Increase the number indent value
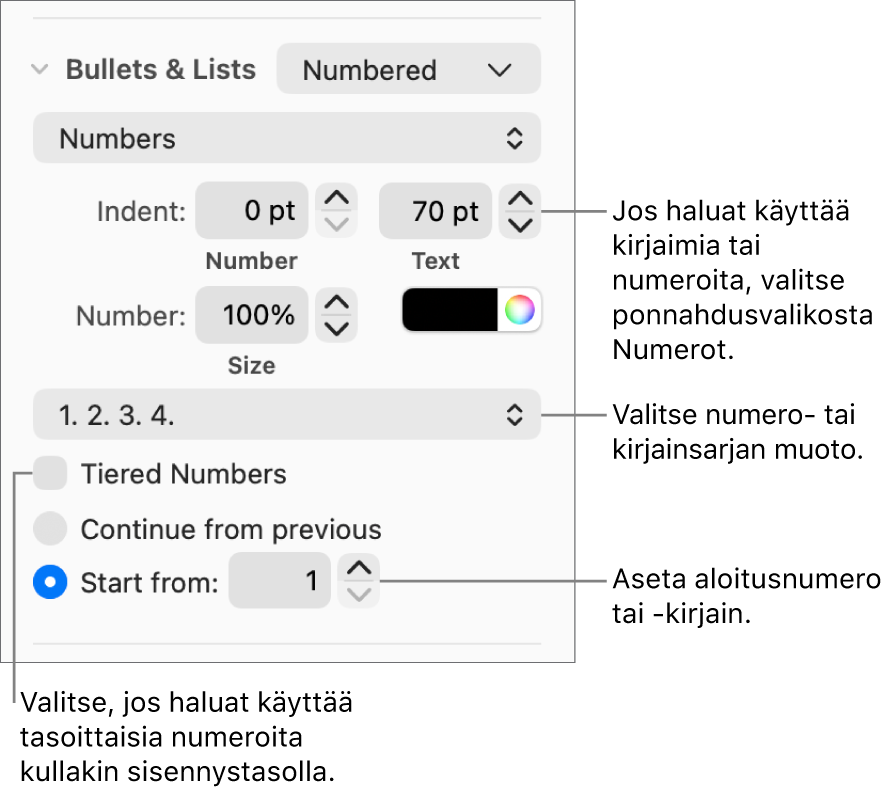The height and width of the screenshot is (798, 894). tap(337, 199)
